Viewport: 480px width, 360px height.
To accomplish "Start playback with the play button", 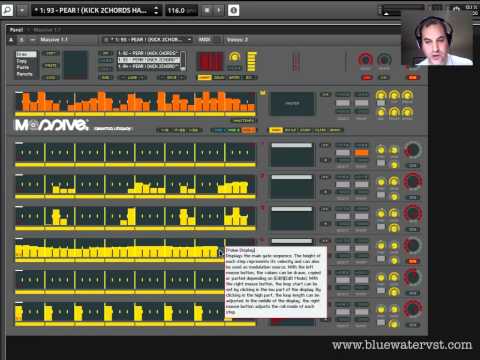I will coord(219,10).
